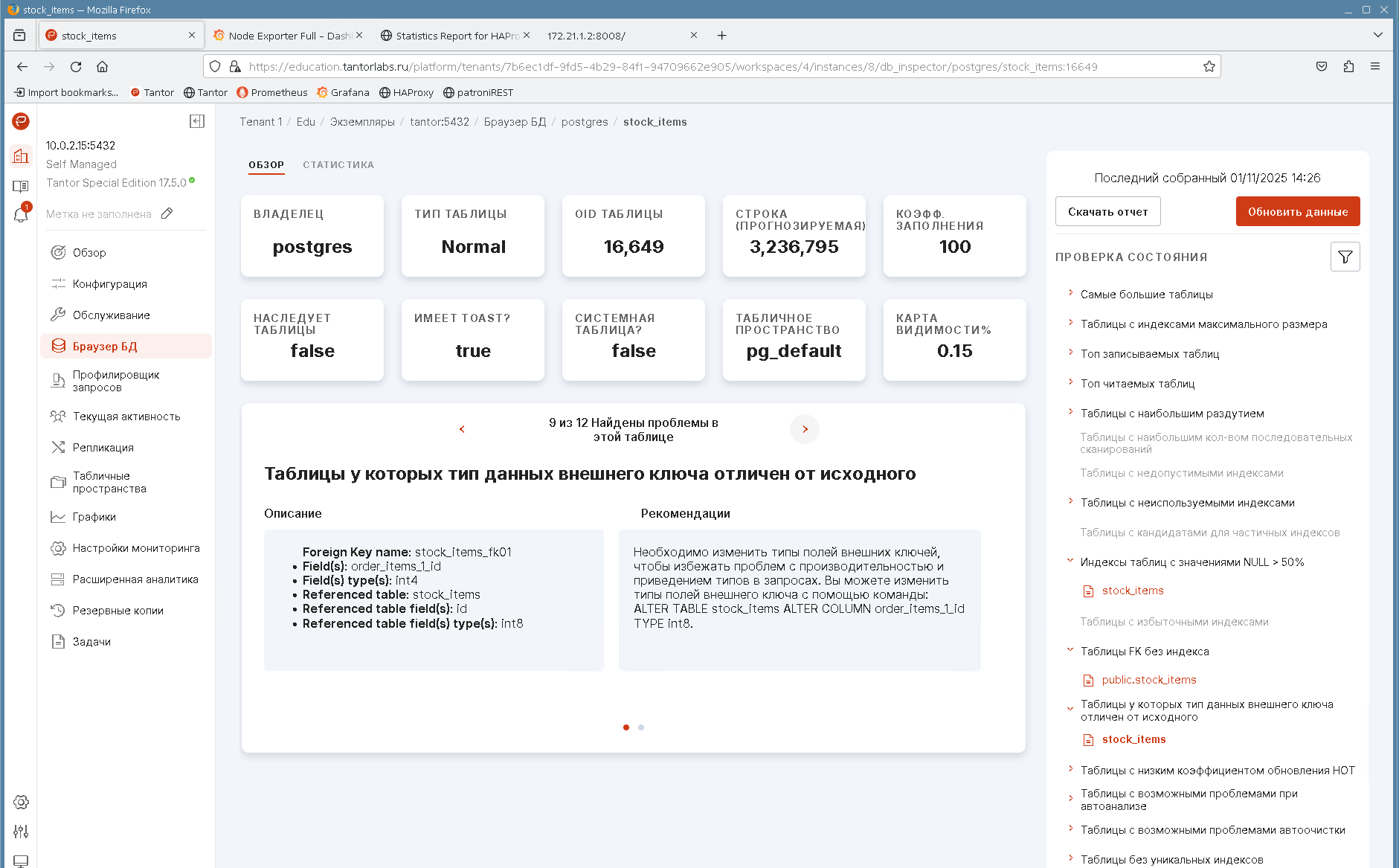This screenshot has width=1399, height=868.
Task: Click the filter icon in health check panel
Action: point(1345,257)
